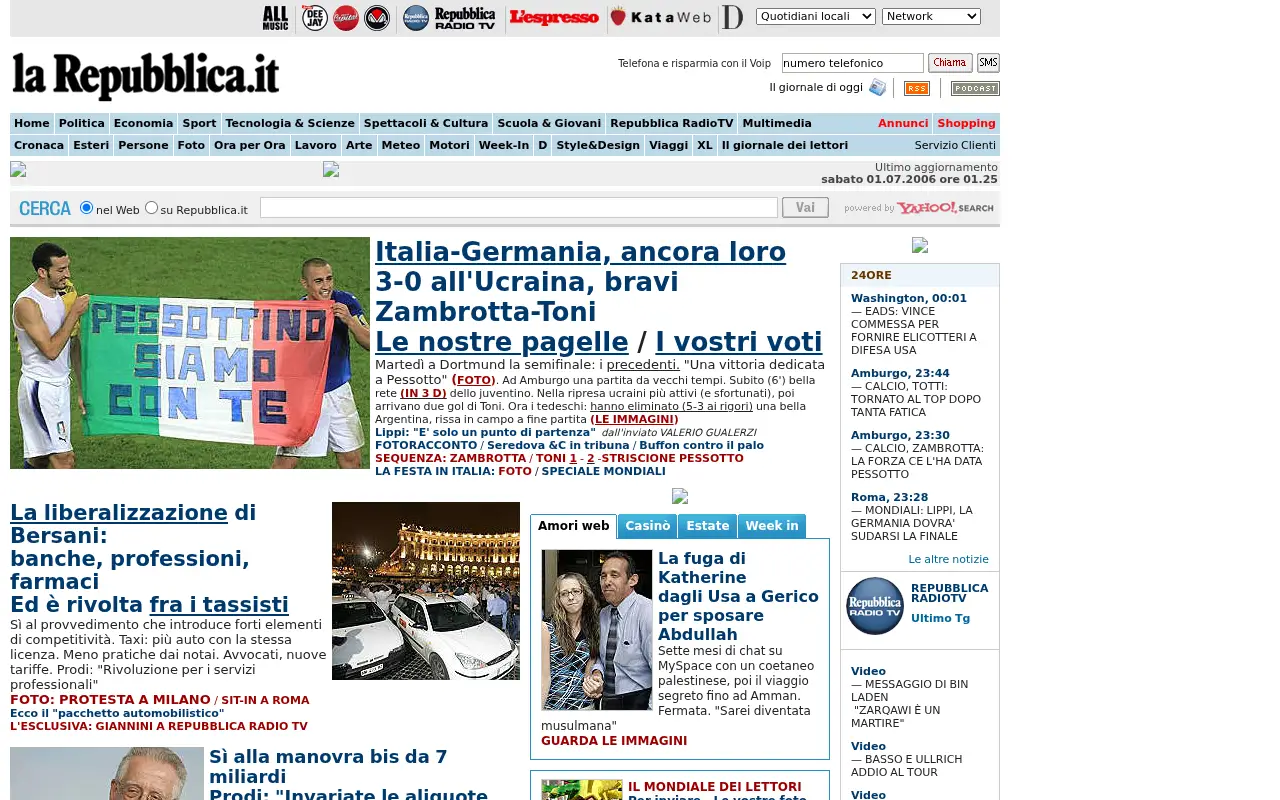
Task: Open the 'Le nostre pagelle' link
Action: 502,342
